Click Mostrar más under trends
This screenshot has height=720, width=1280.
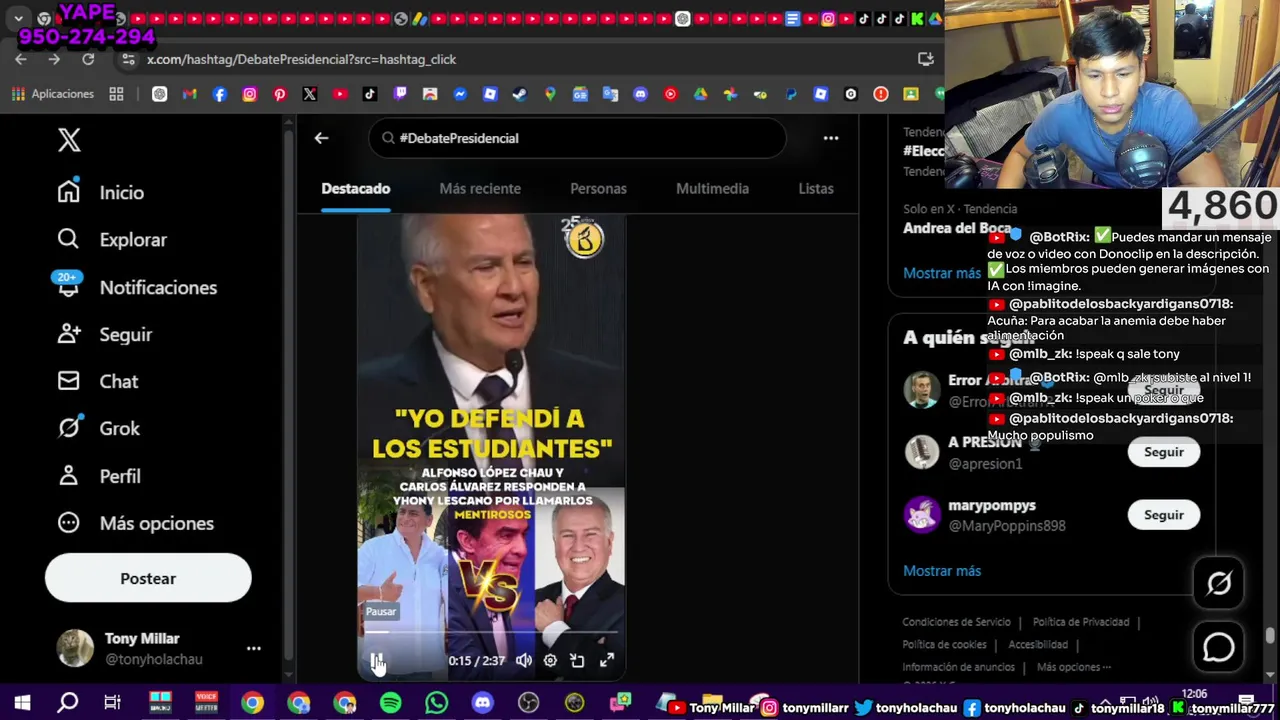(942, 273)
